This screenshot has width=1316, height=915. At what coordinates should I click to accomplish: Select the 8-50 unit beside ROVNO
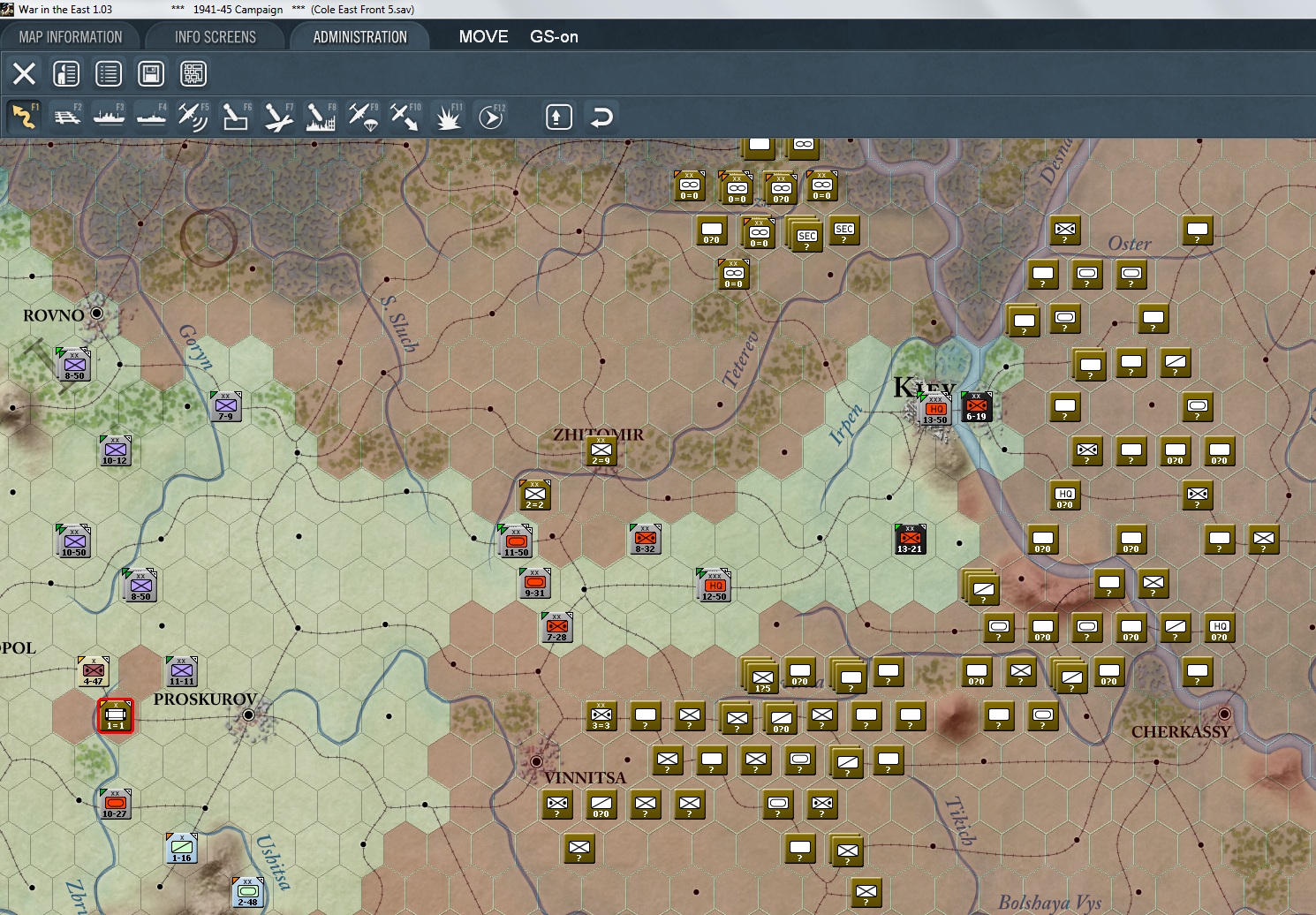coord(74,365)
